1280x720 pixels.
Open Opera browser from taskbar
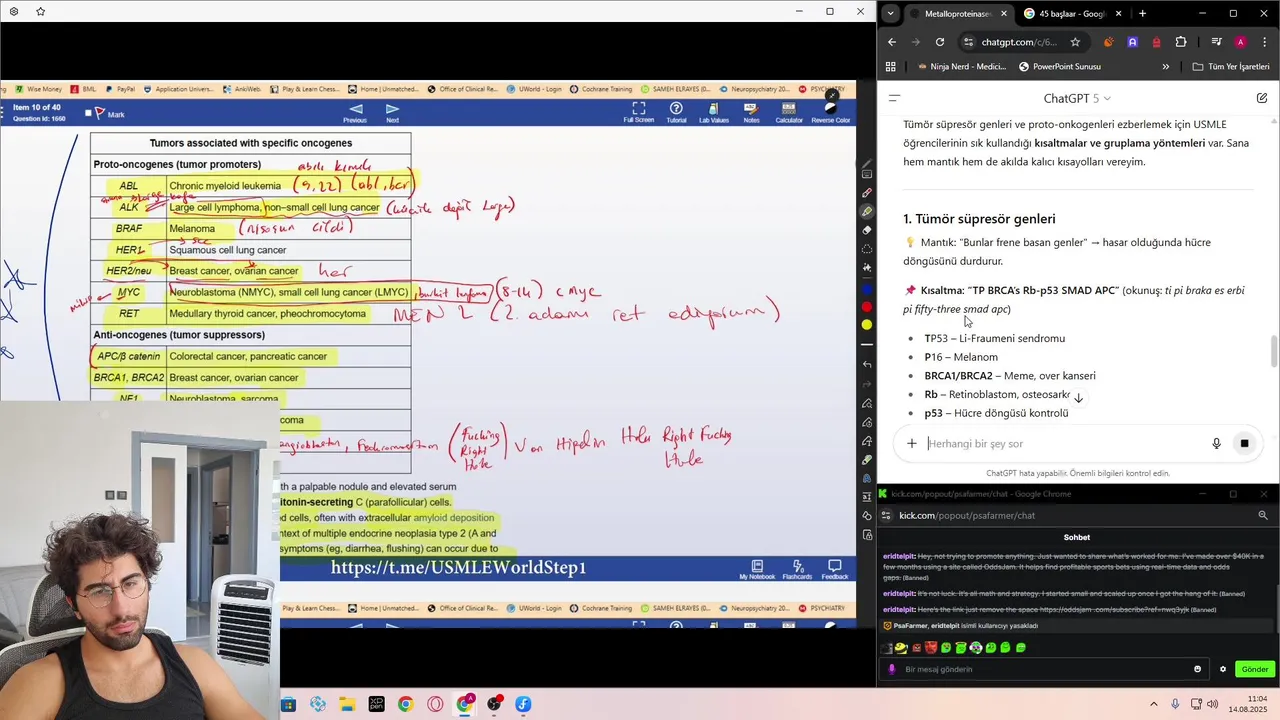tap(435, 704)
